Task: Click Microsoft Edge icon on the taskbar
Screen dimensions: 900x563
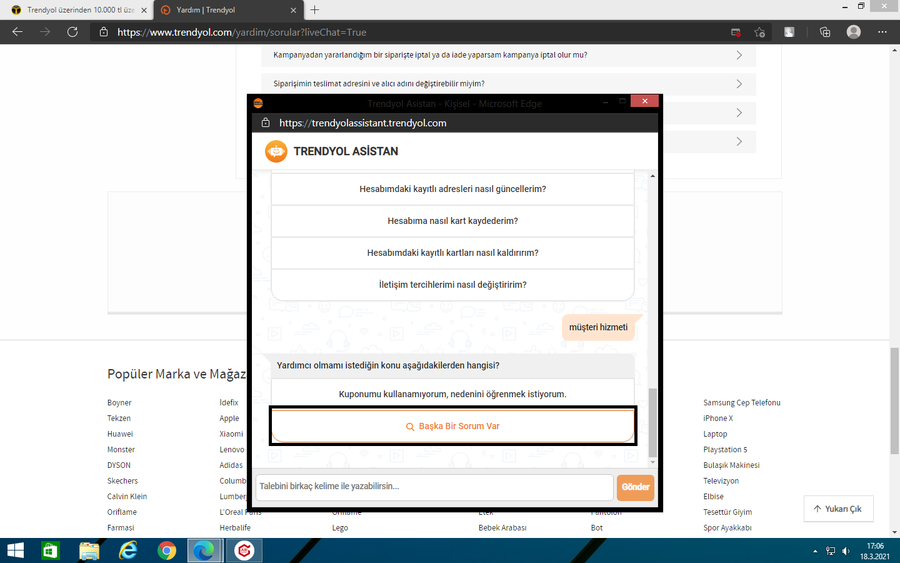Action: 204,551
